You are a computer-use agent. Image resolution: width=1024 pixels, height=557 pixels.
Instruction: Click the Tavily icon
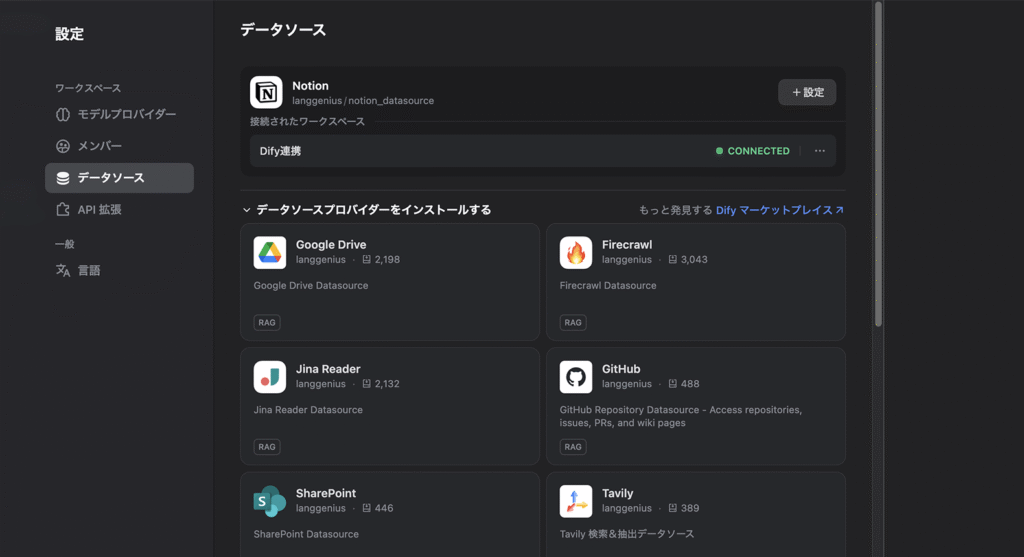(576, 501)
